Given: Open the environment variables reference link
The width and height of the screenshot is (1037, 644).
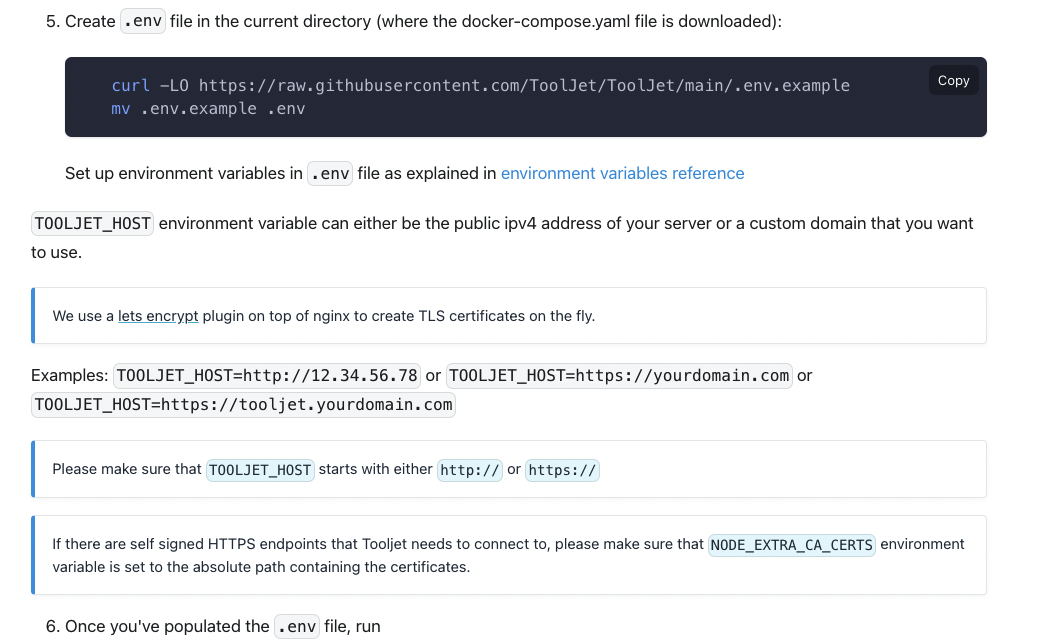Looking at the screenshot, I should (622, 173).
